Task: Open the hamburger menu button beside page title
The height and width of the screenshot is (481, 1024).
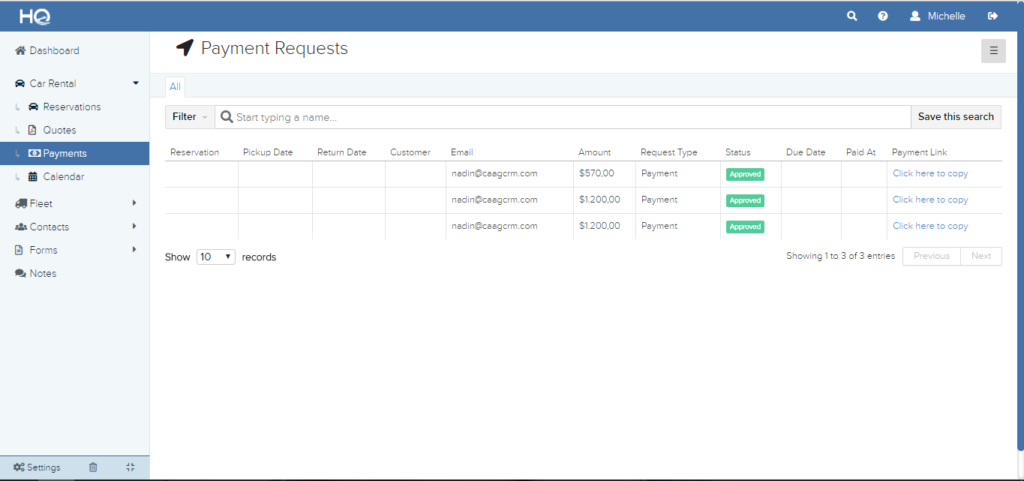Action: click(993, 51)
